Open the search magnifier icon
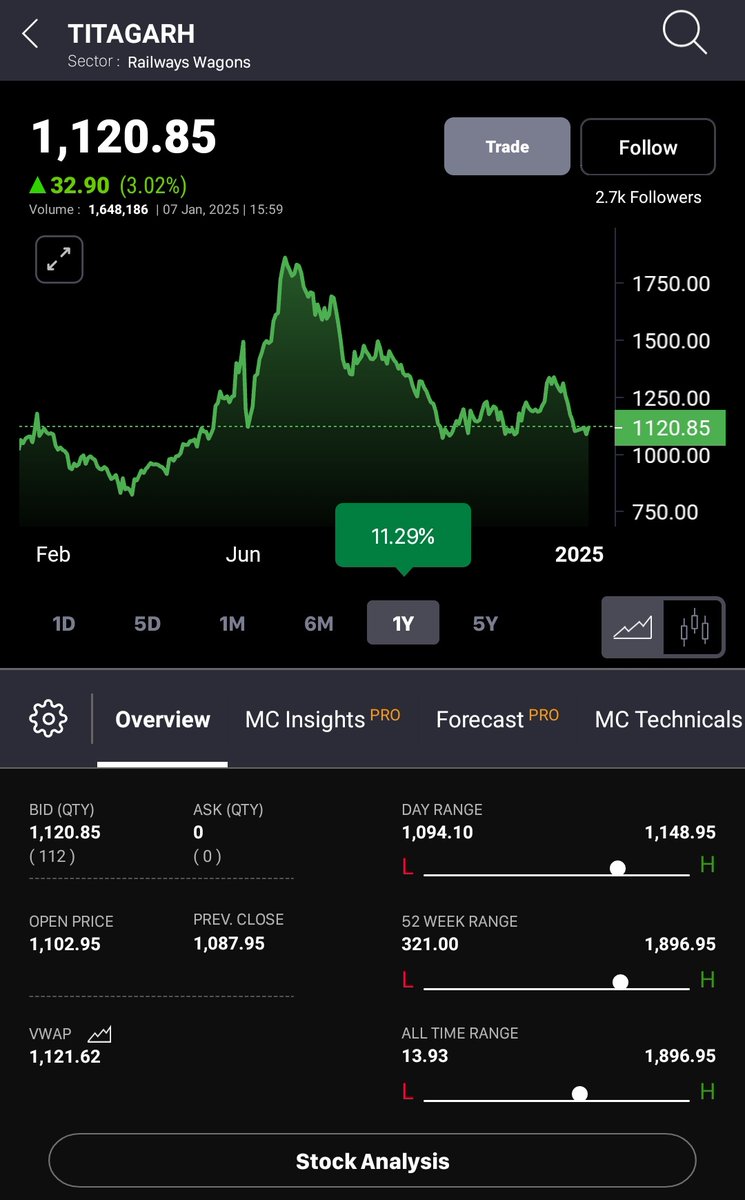The height and width of the screenshot is (1200, 745). pyautogui.click(x=685, y=34)
